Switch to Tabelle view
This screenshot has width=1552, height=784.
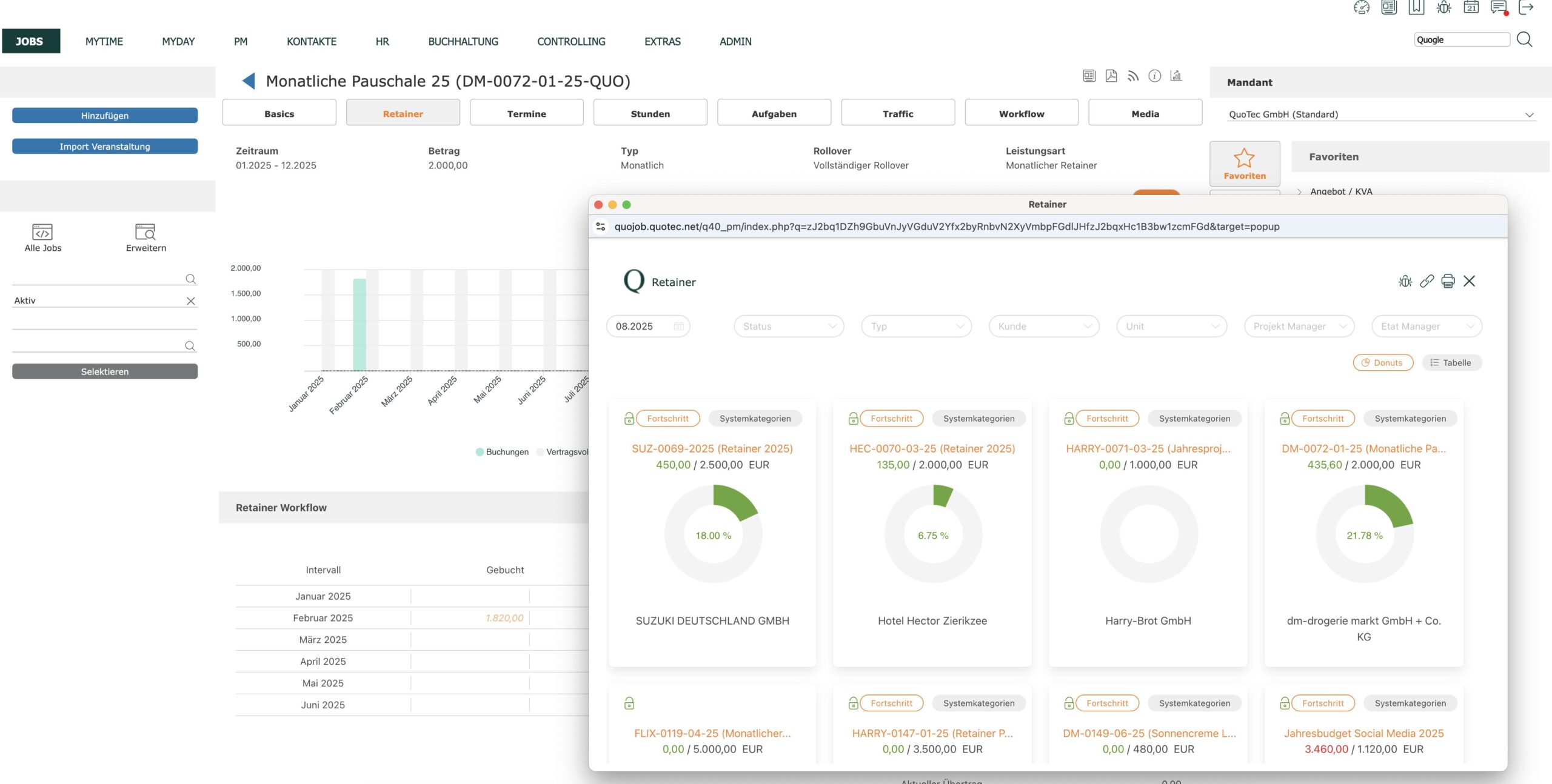click(x=1451, y=362)
